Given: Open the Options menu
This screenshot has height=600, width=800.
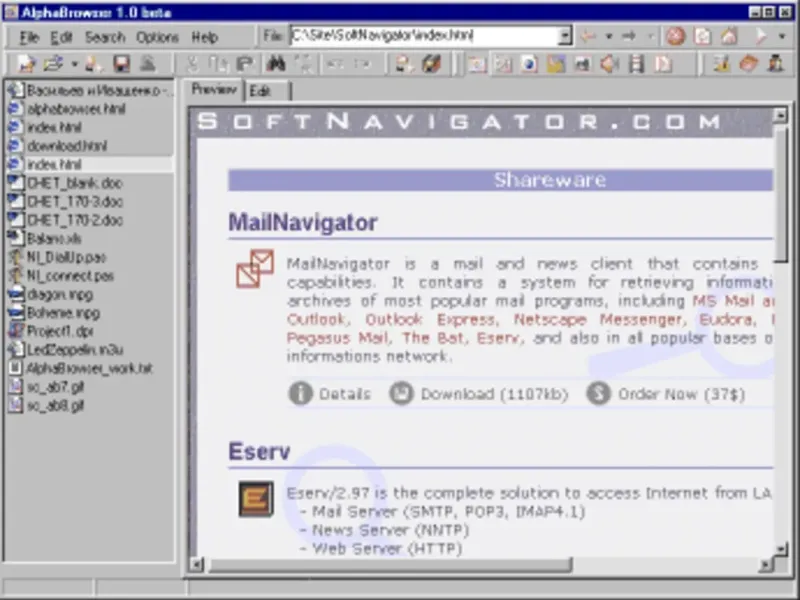Looking at the screenshot, I should [x=157, y=37].
